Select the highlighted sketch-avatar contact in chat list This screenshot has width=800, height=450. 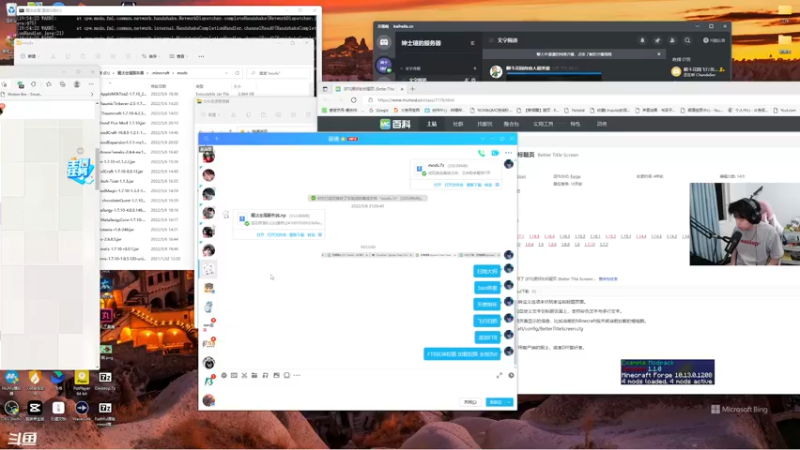click(x=208, y=269)
